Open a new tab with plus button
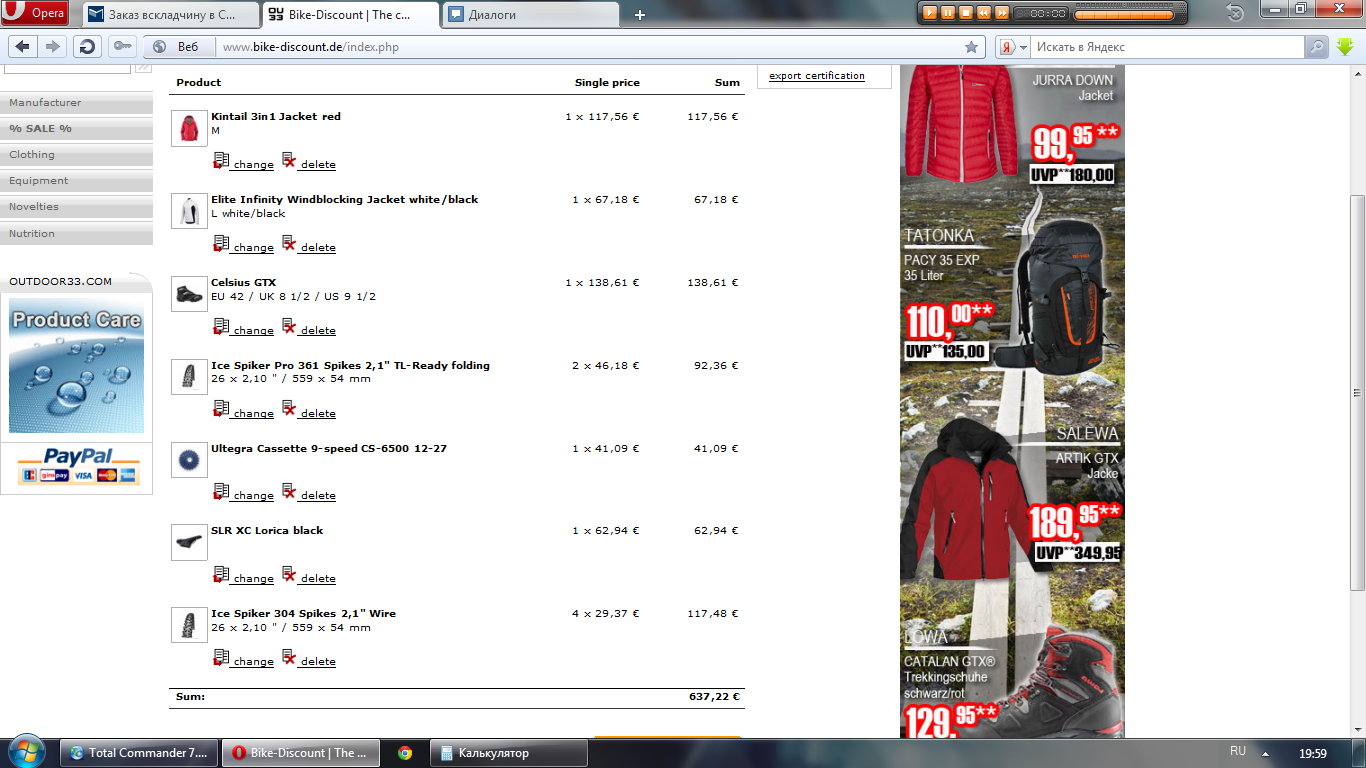Viewport: 1366px width, 768px height. [640, 15]
